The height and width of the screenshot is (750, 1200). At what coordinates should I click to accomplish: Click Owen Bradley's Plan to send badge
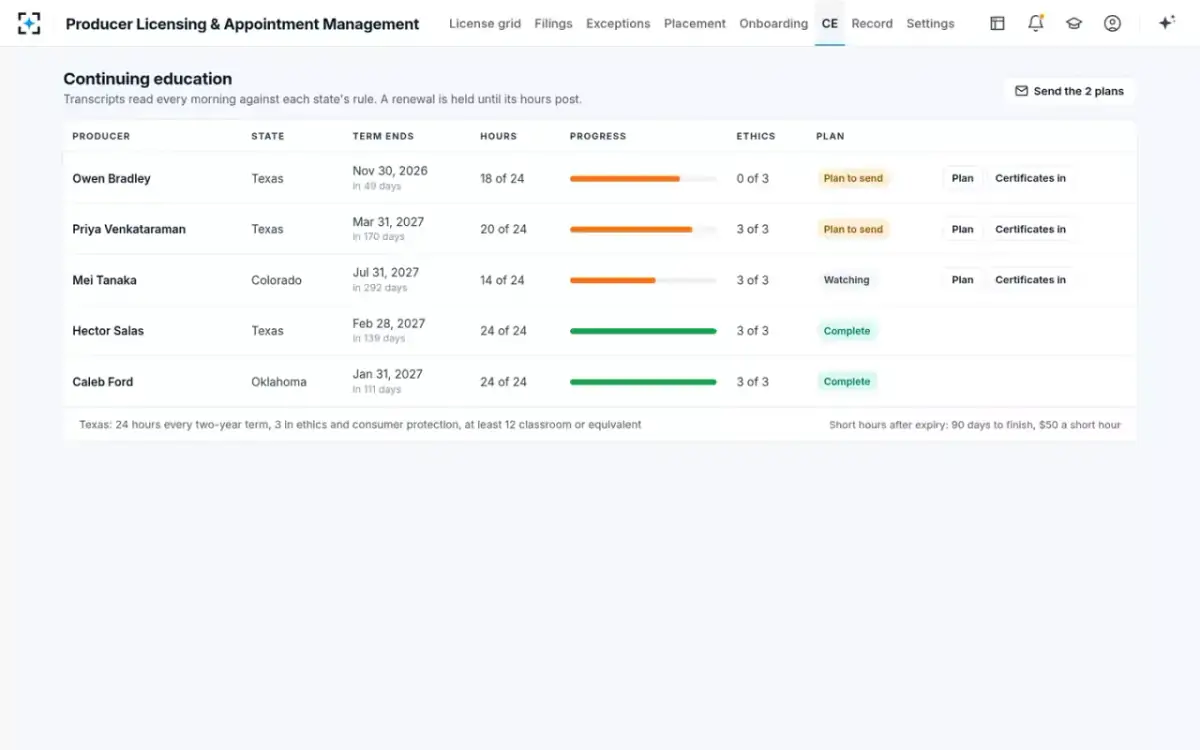click(x=853, y=179)
